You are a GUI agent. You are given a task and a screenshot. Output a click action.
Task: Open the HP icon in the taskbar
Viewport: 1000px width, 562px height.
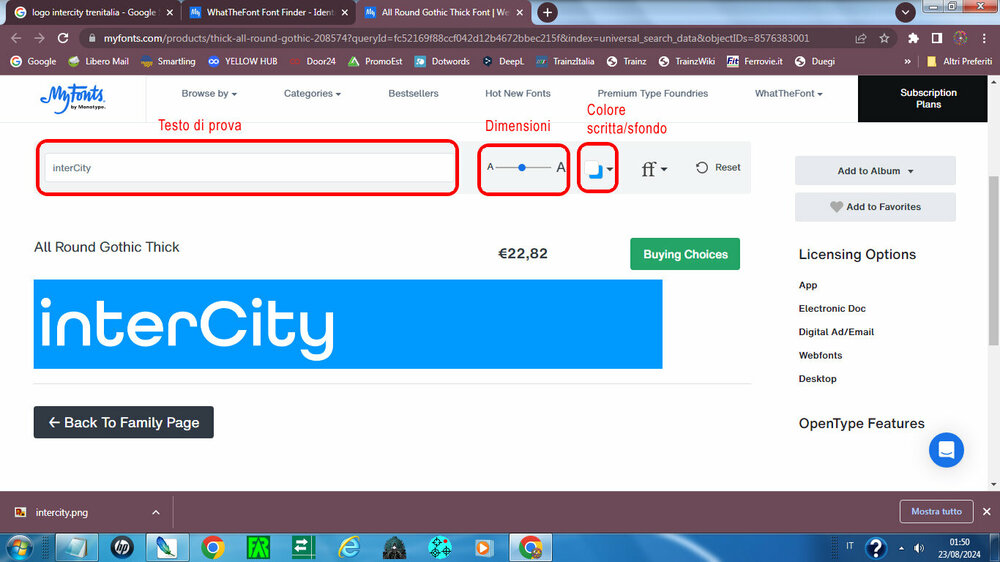point(122,547)
